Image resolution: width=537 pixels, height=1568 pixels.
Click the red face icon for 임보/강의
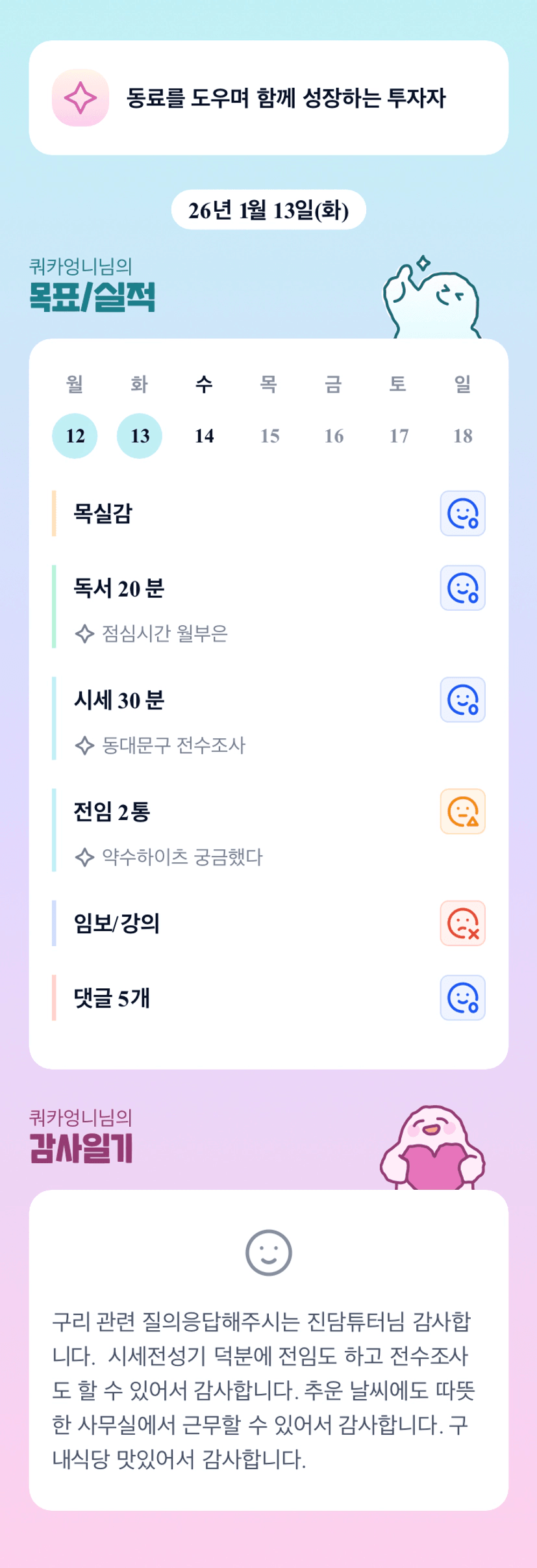point(462,923)
